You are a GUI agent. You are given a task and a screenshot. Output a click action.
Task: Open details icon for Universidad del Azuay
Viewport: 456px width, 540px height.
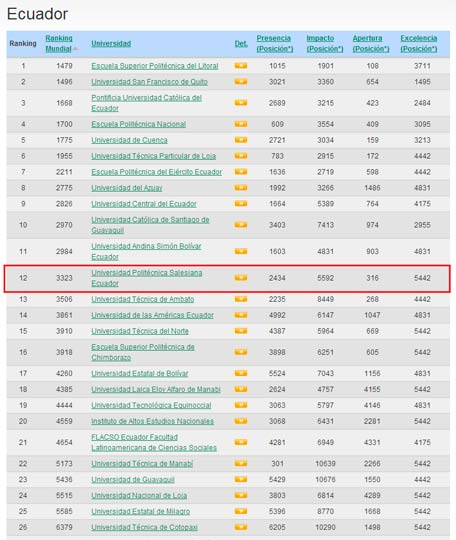pos(241,188)
